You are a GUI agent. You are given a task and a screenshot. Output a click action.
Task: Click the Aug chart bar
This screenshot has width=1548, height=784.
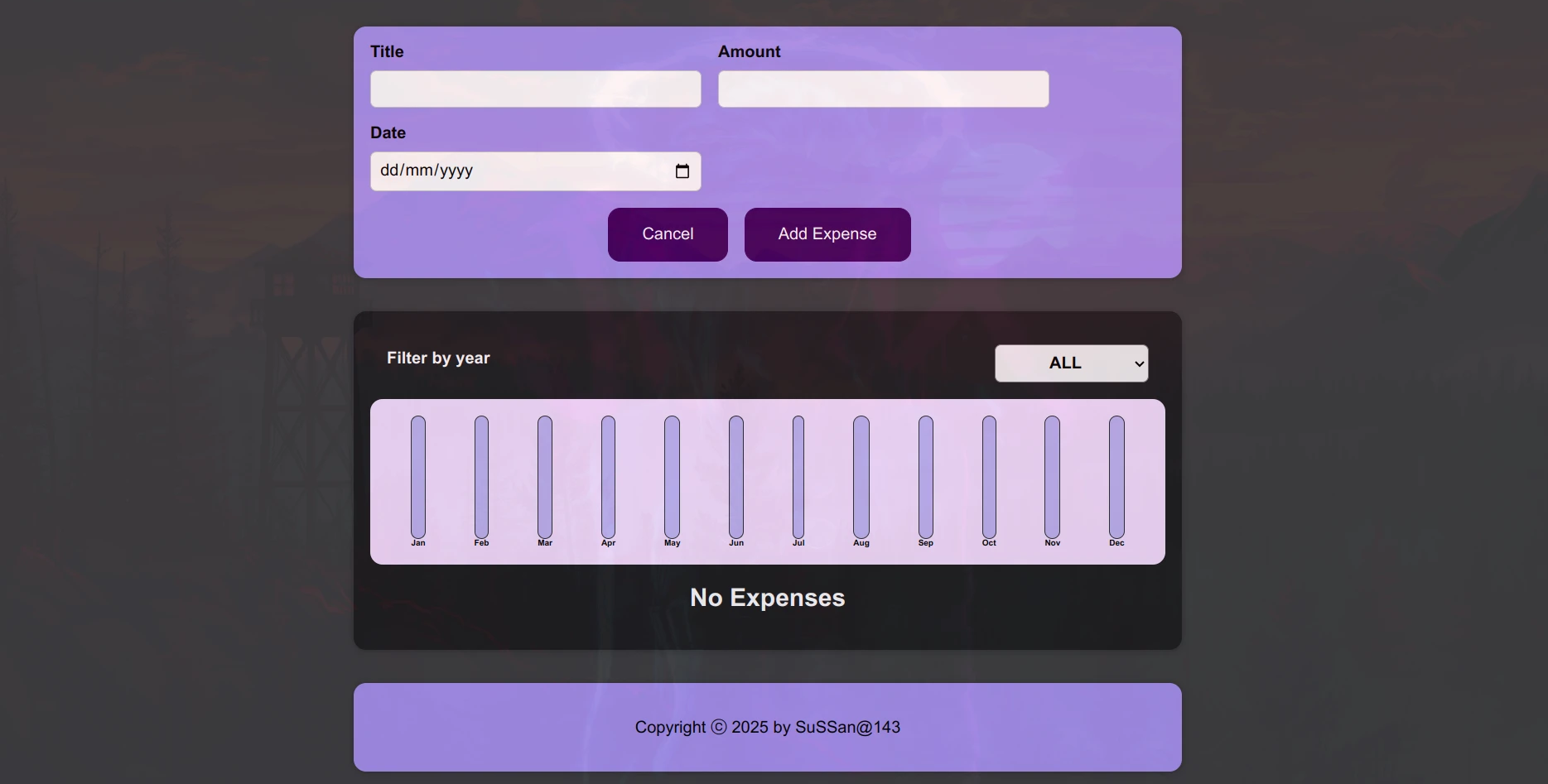tap(861, 477)
